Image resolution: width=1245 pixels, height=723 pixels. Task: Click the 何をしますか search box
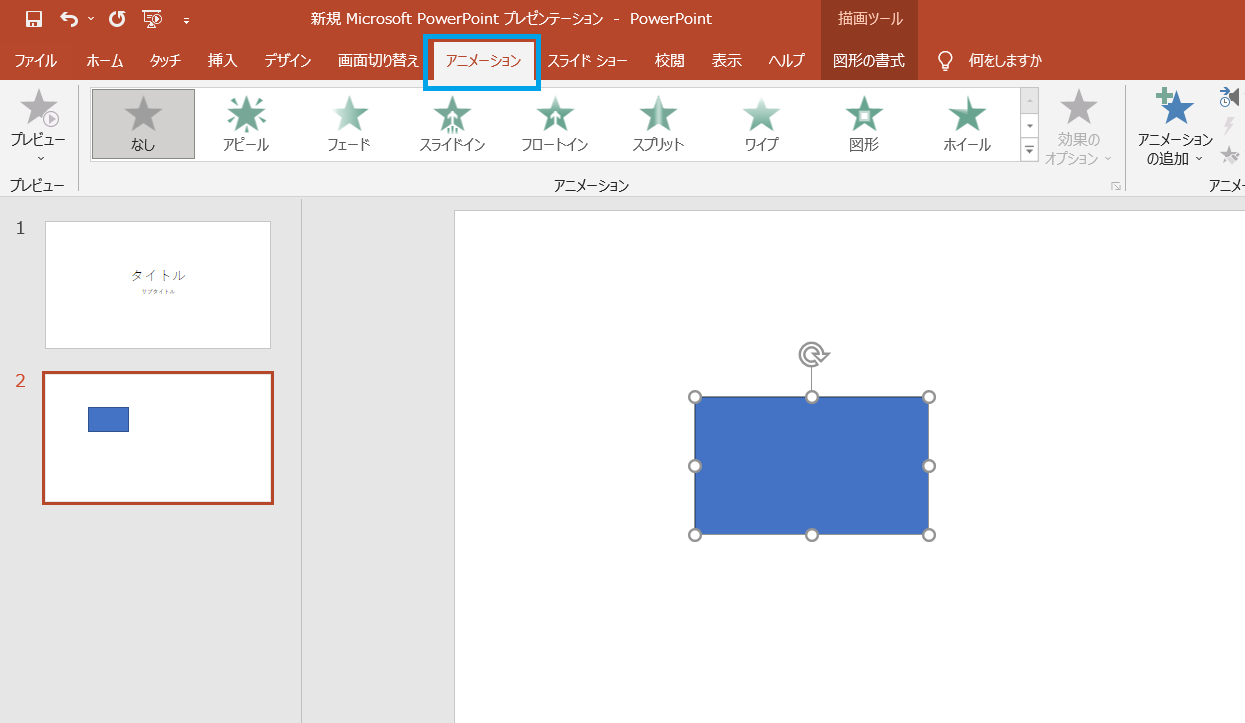(x=1004, y=61)
